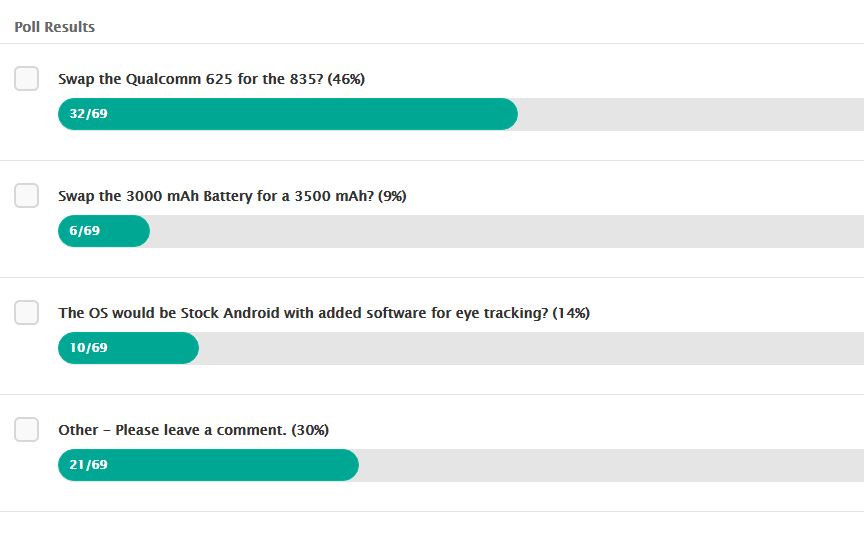Click the 6/69 vote count
The height and width of the screenshot is (539, 864).
coord(84,231)
